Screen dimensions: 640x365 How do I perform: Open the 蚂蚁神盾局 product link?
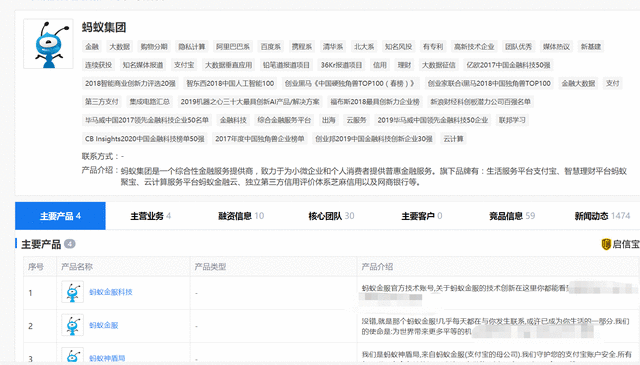[x=107, y=358]
